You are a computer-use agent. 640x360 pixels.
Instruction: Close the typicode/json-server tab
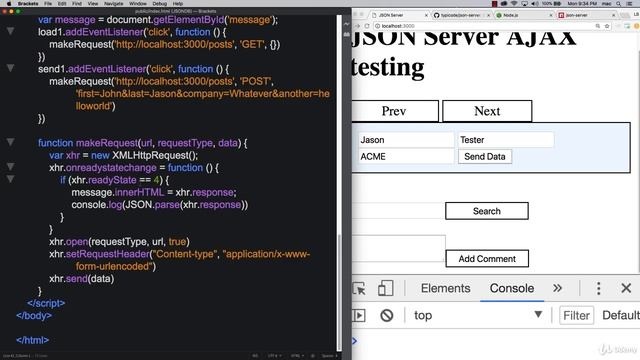click(x=489, y=15)
